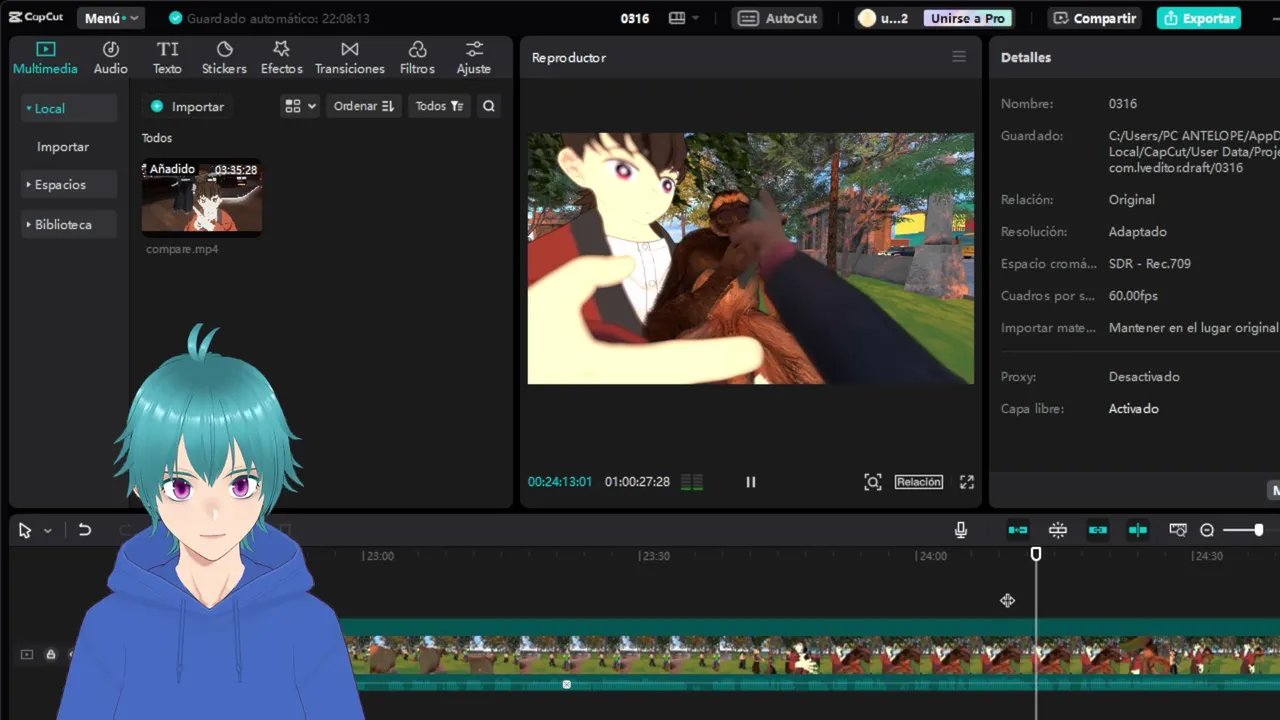Toggle auto snapping
Screen dimensions: 1280x720
coord(1058,530)
